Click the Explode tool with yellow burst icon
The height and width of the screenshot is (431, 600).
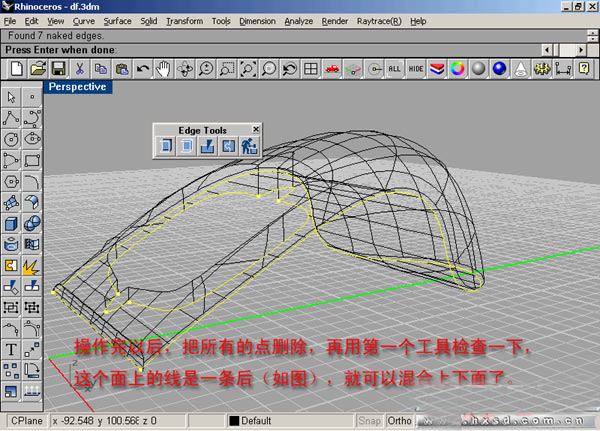(31, 267)
